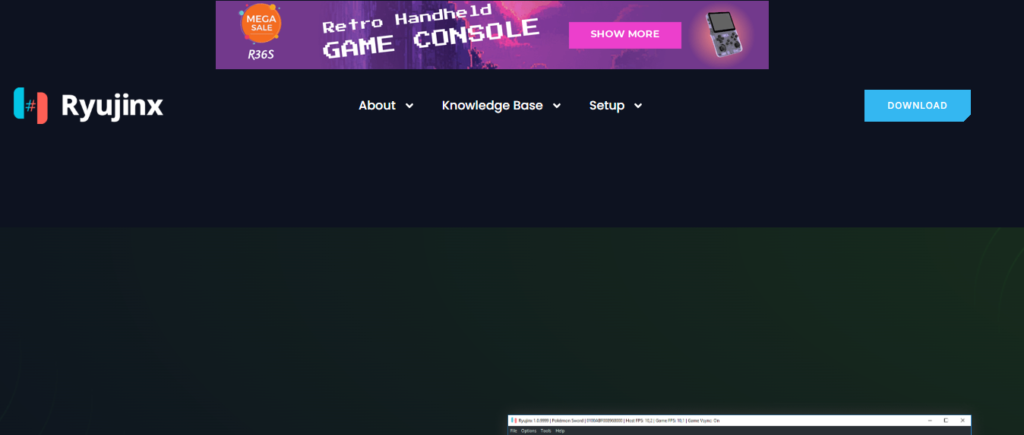Open the File menu in emulator window

(x=514, y=431)
